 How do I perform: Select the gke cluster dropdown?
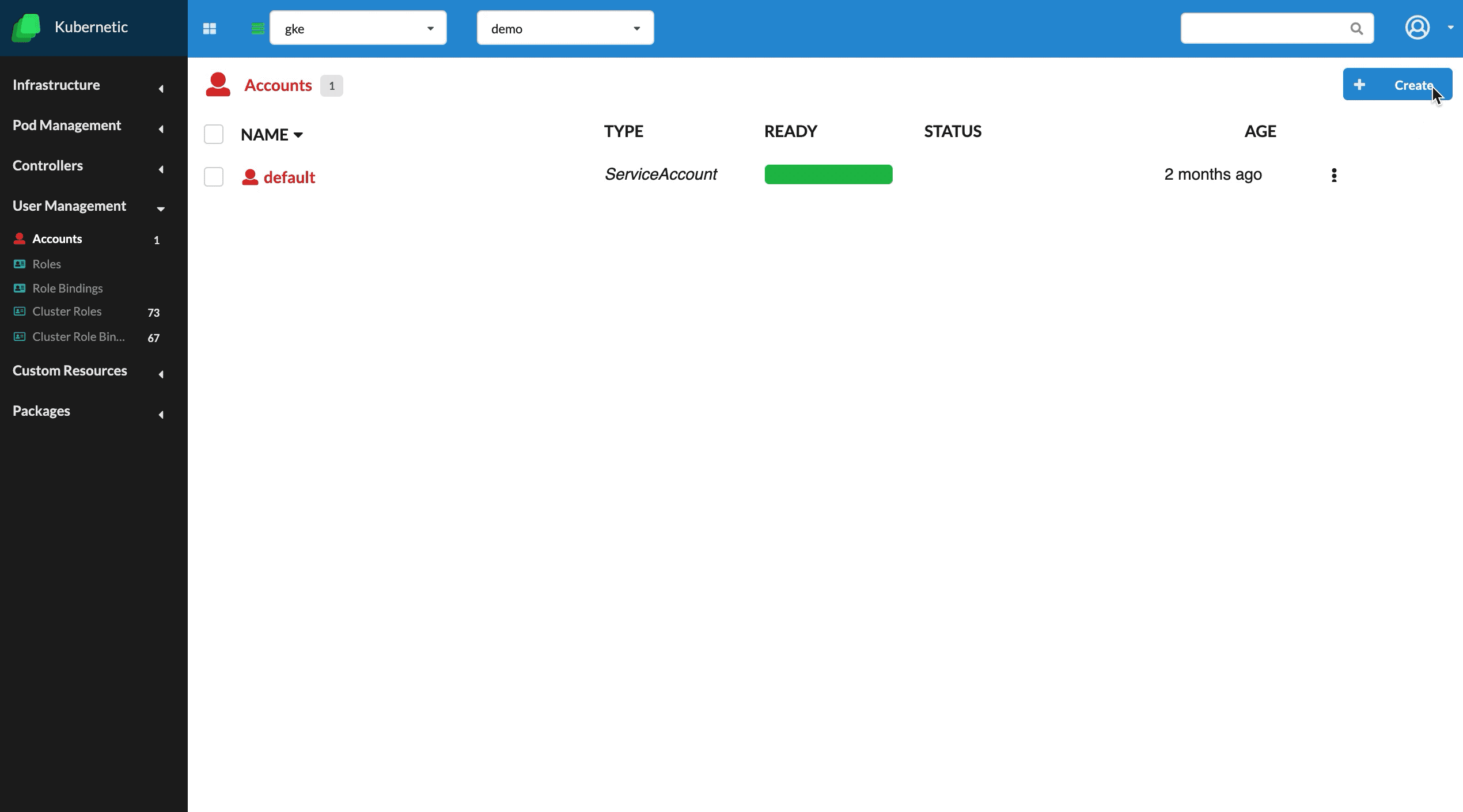point(358,28)
